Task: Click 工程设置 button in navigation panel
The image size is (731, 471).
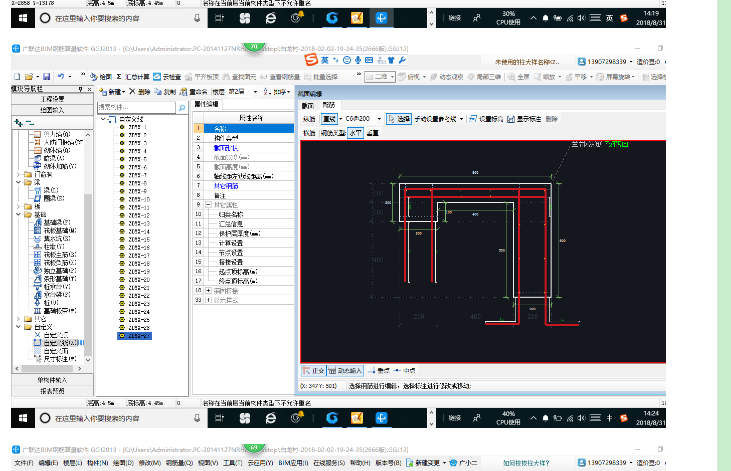Action: point(52,99)
